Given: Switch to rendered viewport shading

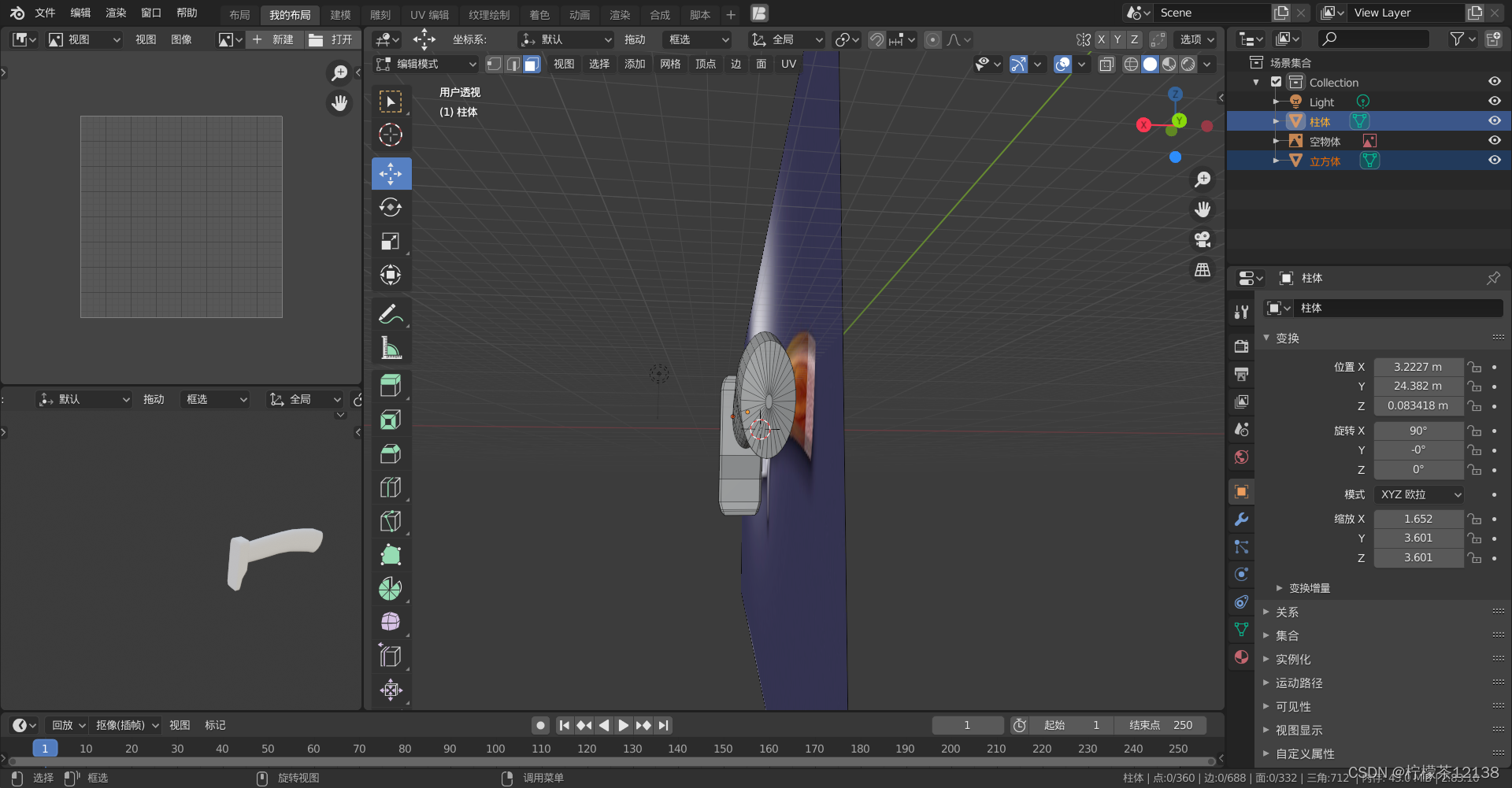Looking at the screenshot, I should point(1188,64).
